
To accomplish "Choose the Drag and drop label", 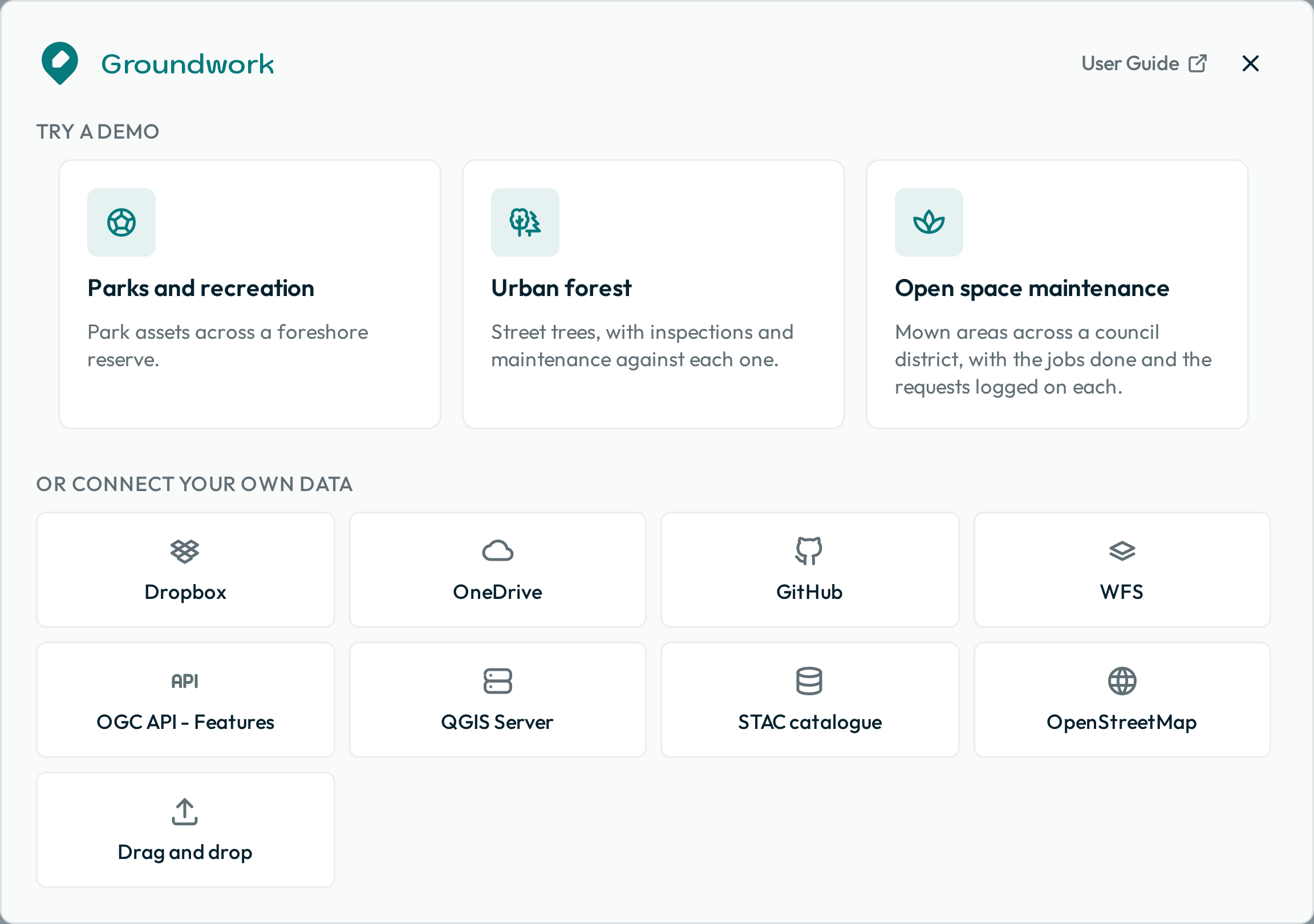I will [x=185, y=853].
